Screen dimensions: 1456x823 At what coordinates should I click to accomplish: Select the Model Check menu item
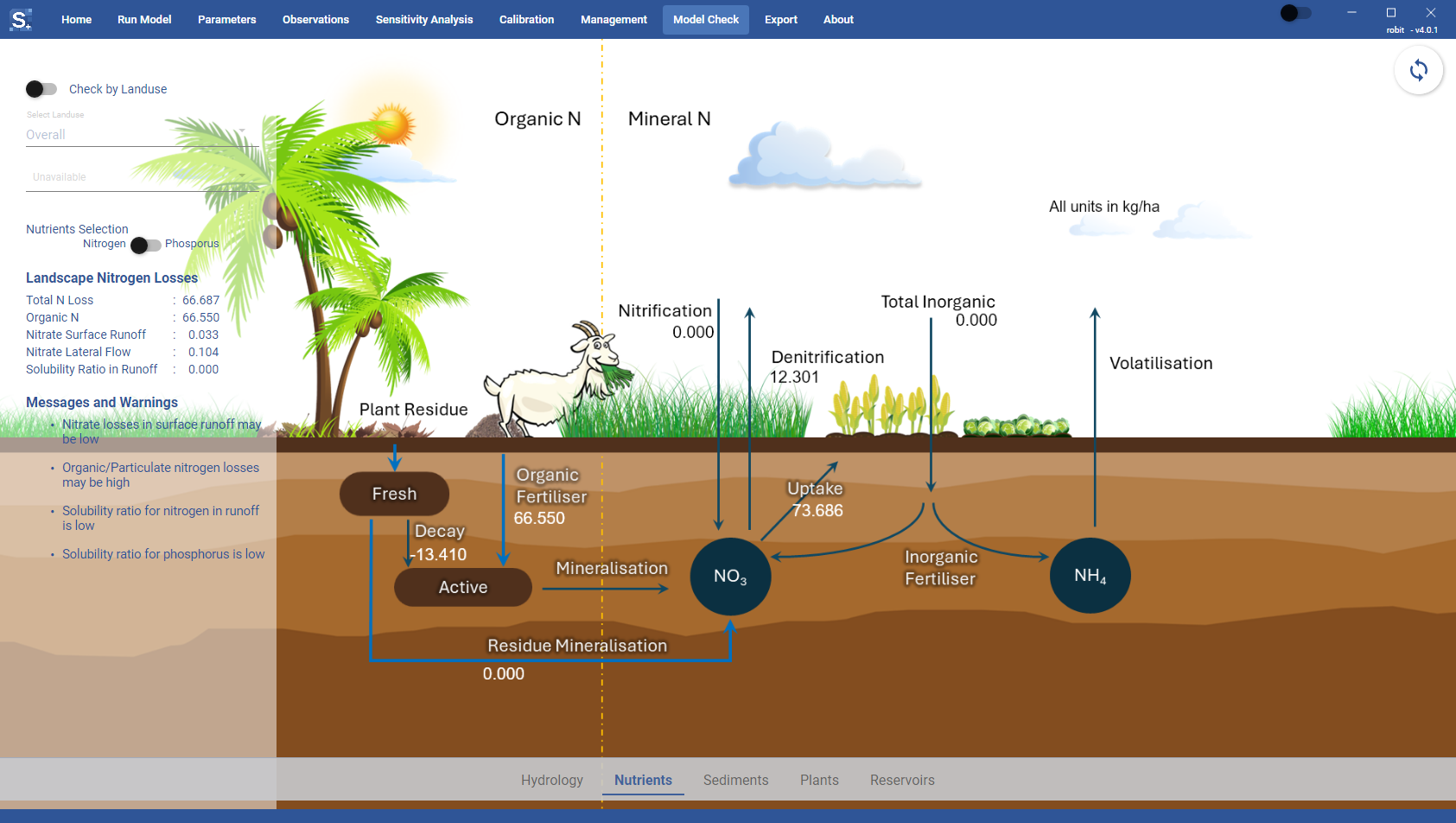pos(706,19)
